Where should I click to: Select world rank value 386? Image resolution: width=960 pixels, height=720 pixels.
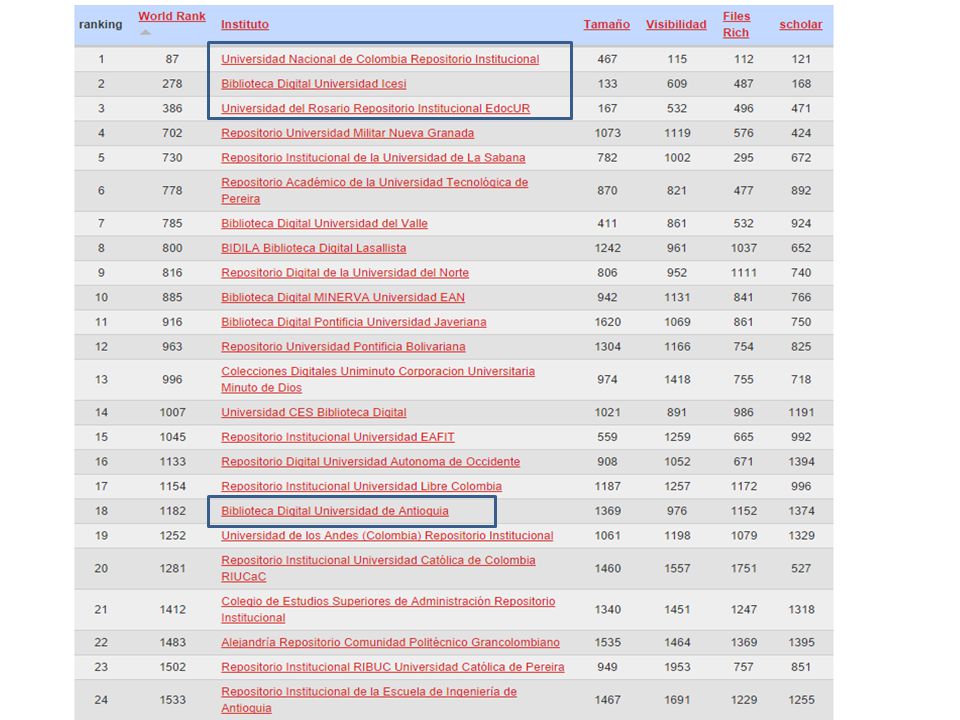tap(172, 108)
